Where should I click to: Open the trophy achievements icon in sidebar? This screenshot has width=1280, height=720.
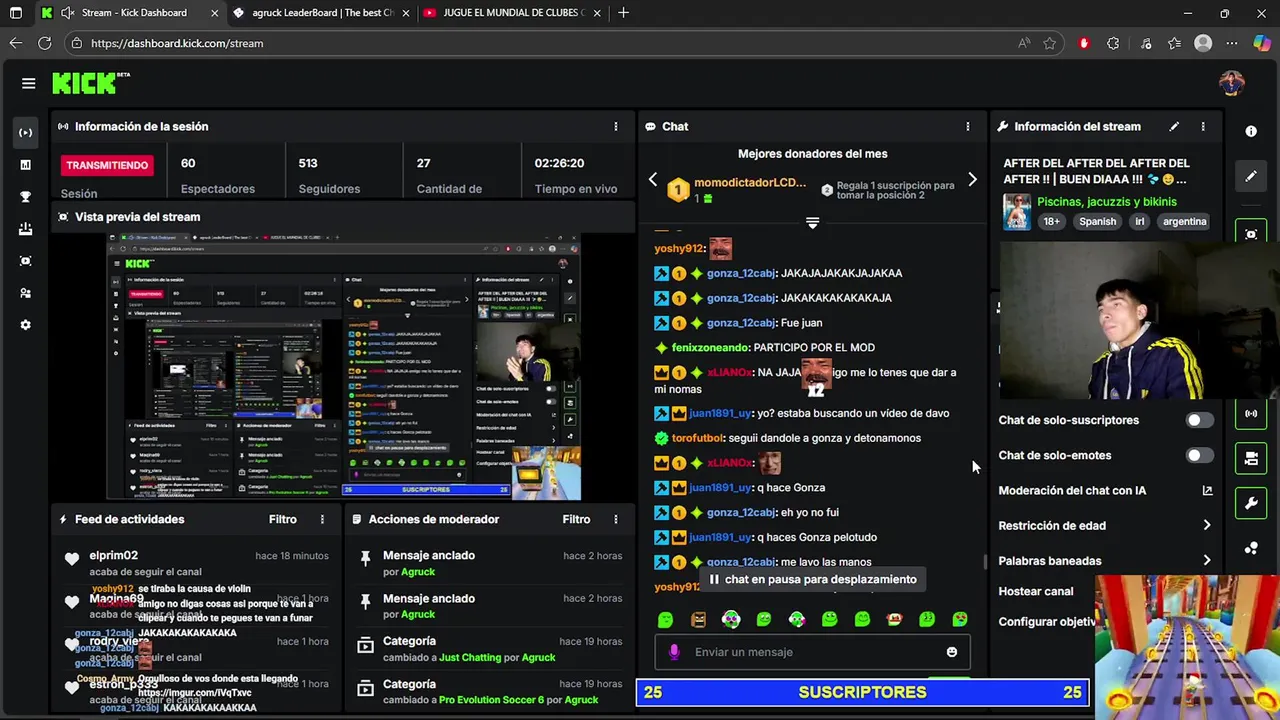tap(25, 197)
